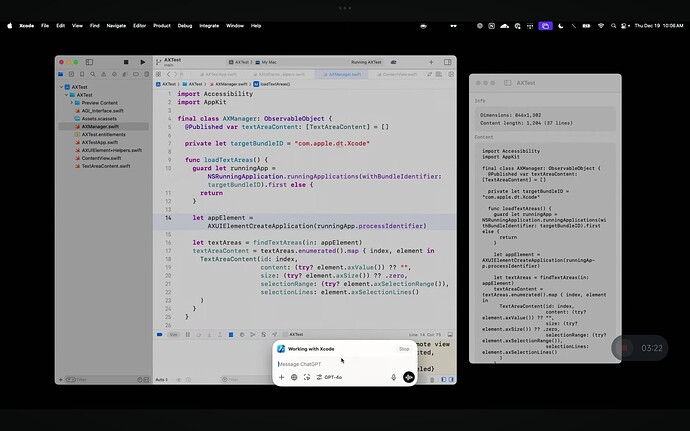
Task: Open the Source Control navigator
Action: click(71, 74)
